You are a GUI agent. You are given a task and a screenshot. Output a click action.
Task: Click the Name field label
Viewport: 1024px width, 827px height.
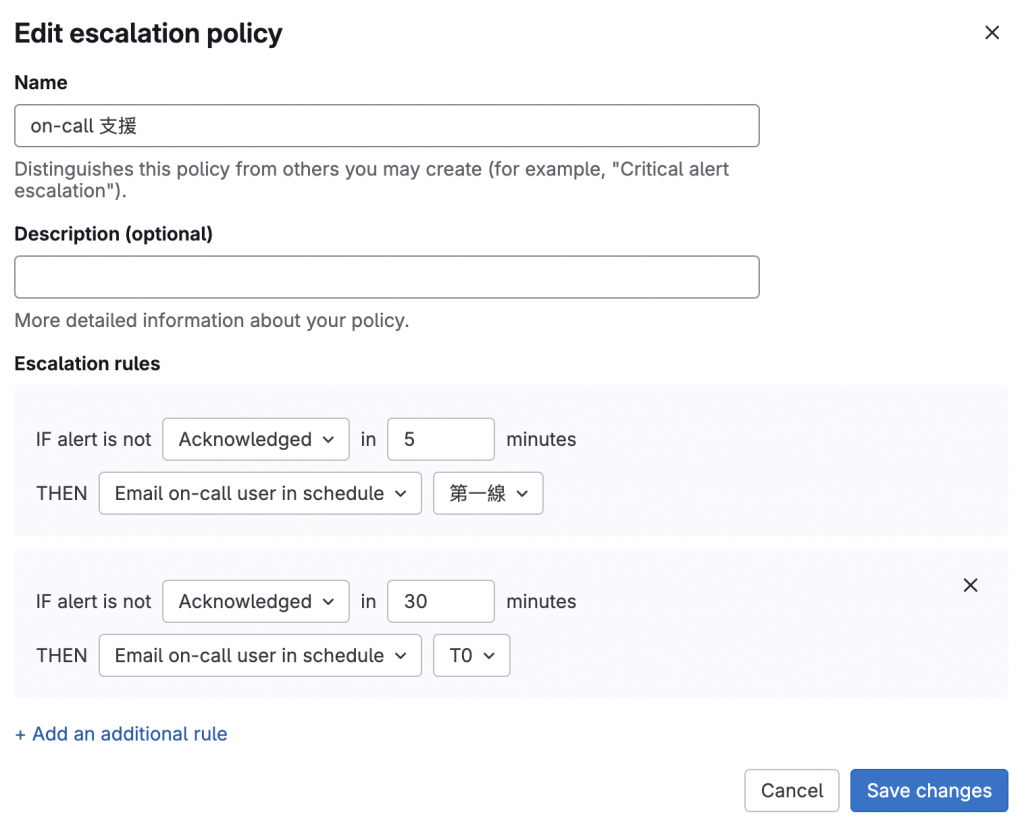pyautogui.click(x=41, y=83)
